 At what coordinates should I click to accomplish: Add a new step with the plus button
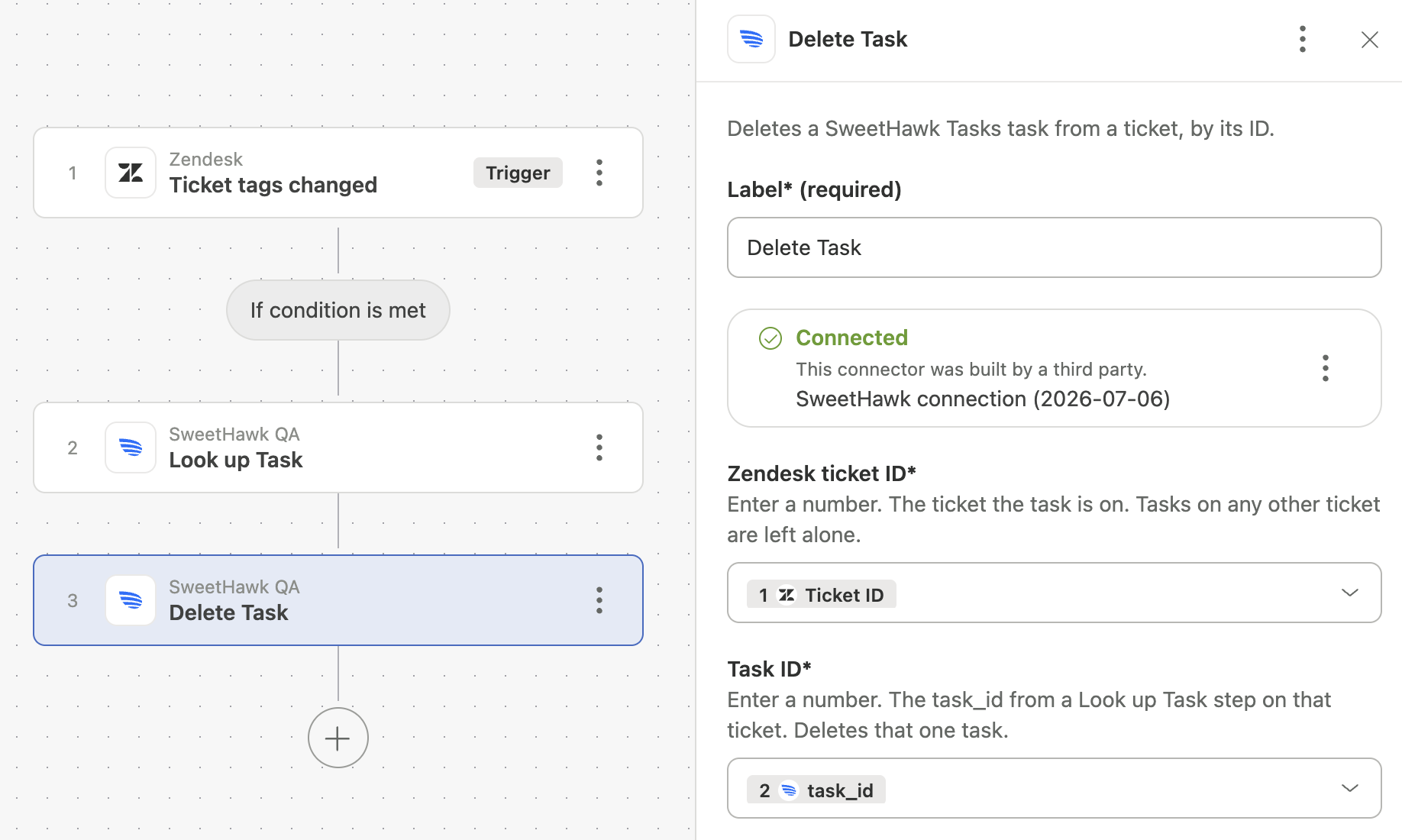(x=338, y=738)
